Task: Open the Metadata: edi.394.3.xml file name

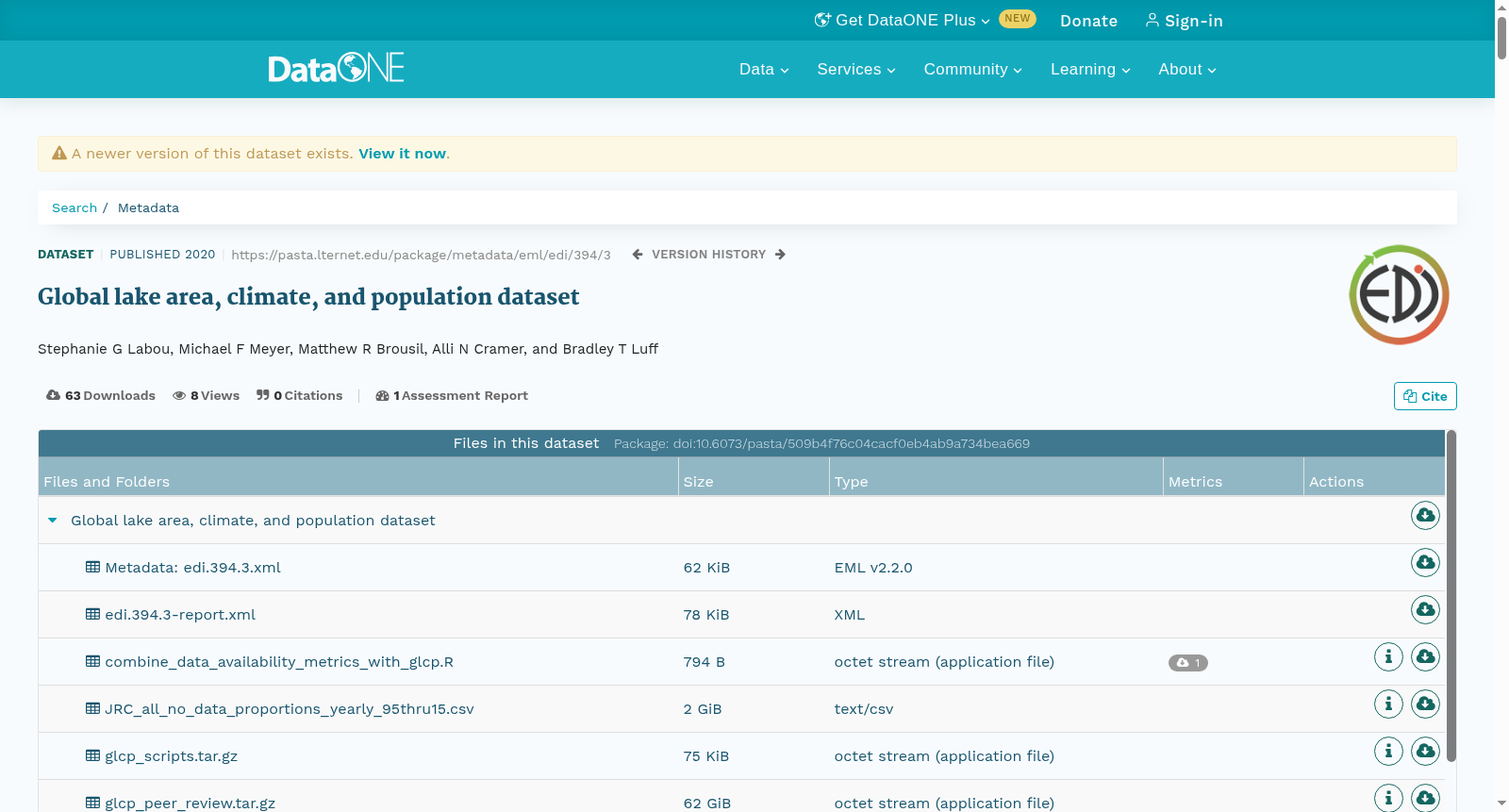Action: (192, 568)
